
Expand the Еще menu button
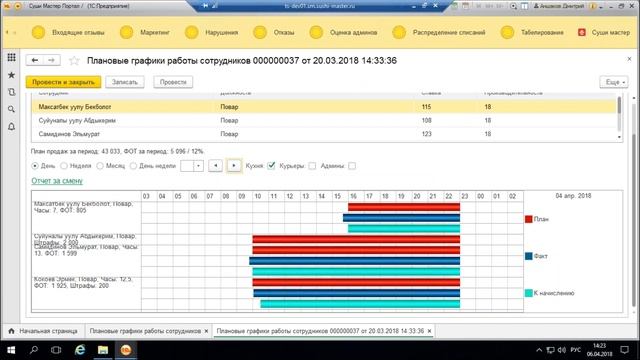coord(614,82)
